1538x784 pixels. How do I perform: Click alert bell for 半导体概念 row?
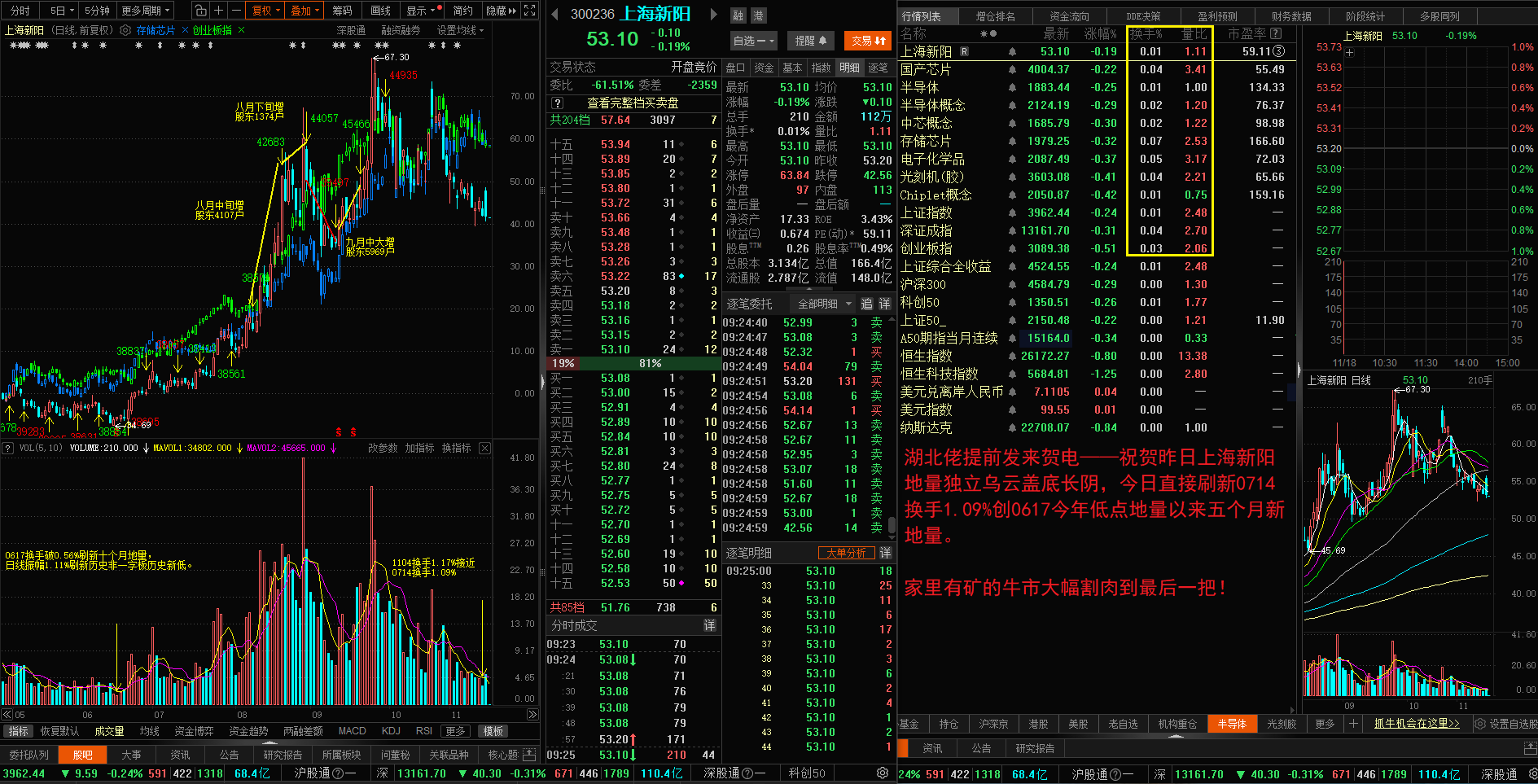pyautogui.click(x=1012, y=105)
